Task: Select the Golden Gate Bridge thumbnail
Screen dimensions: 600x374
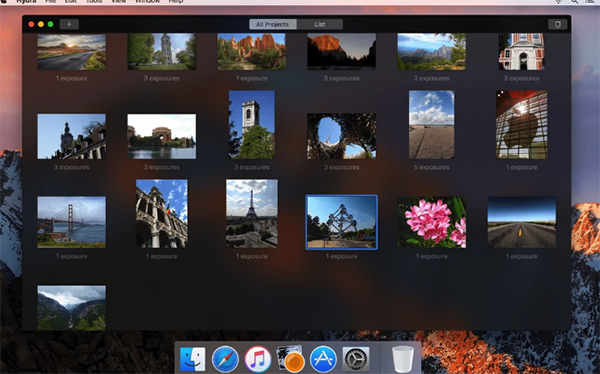Action: (72, 222)
